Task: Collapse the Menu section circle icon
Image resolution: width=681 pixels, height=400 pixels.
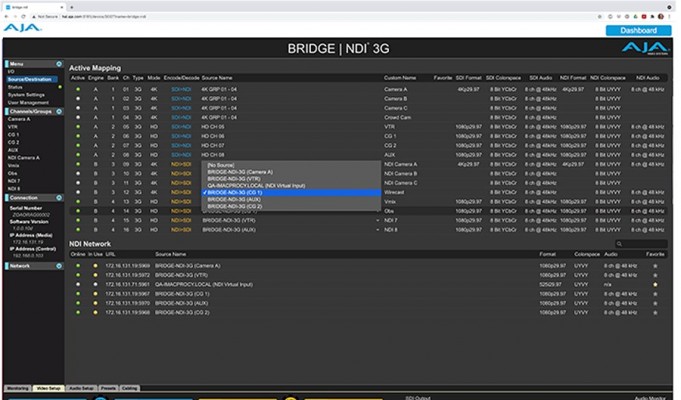Action: coord(59,64)
